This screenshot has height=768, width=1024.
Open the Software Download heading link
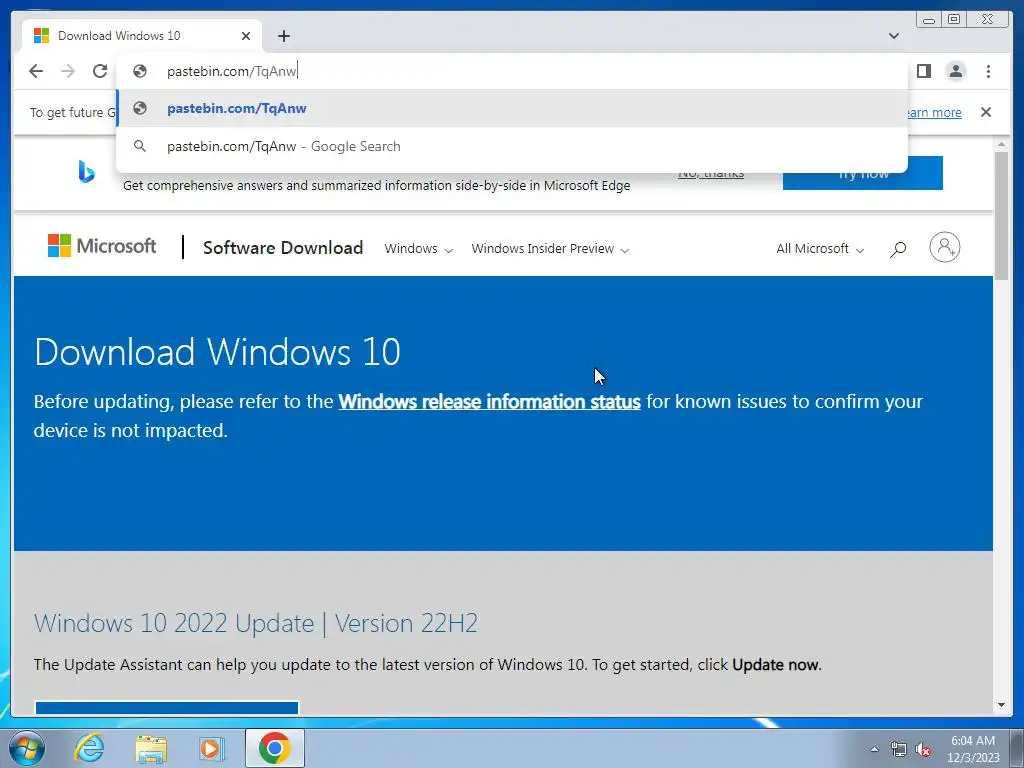pyautogui.click(x=283, y=248)
